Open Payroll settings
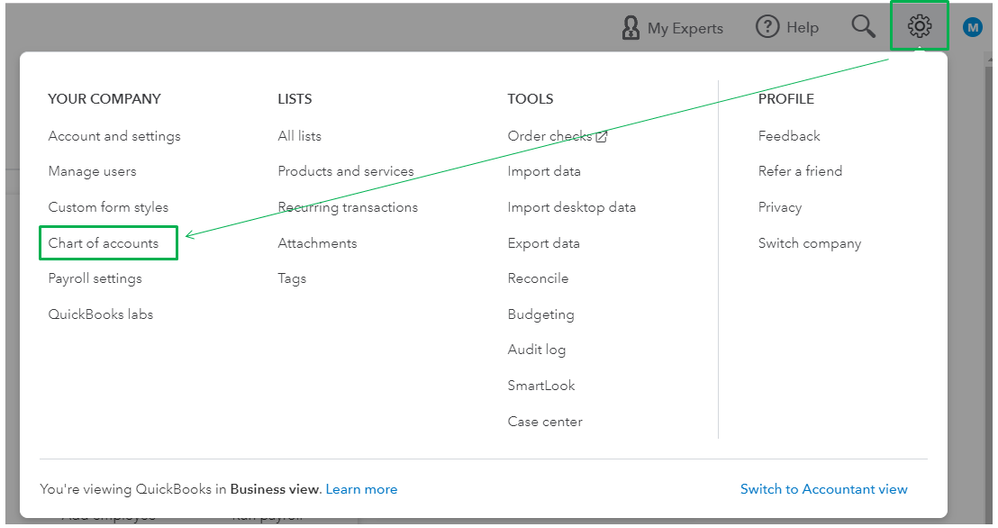Screen dimensions: 998x528 point(95,278)
